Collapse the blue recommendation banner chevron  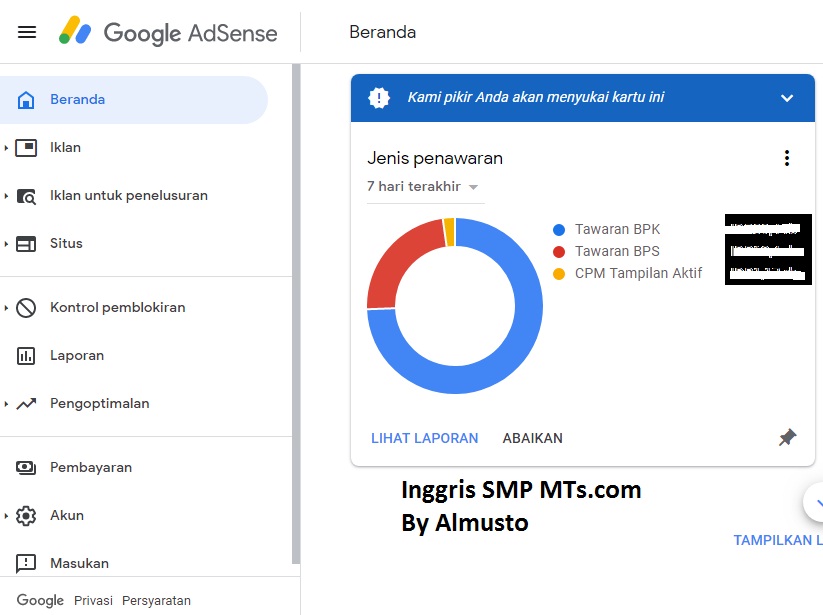click(787, 98)
